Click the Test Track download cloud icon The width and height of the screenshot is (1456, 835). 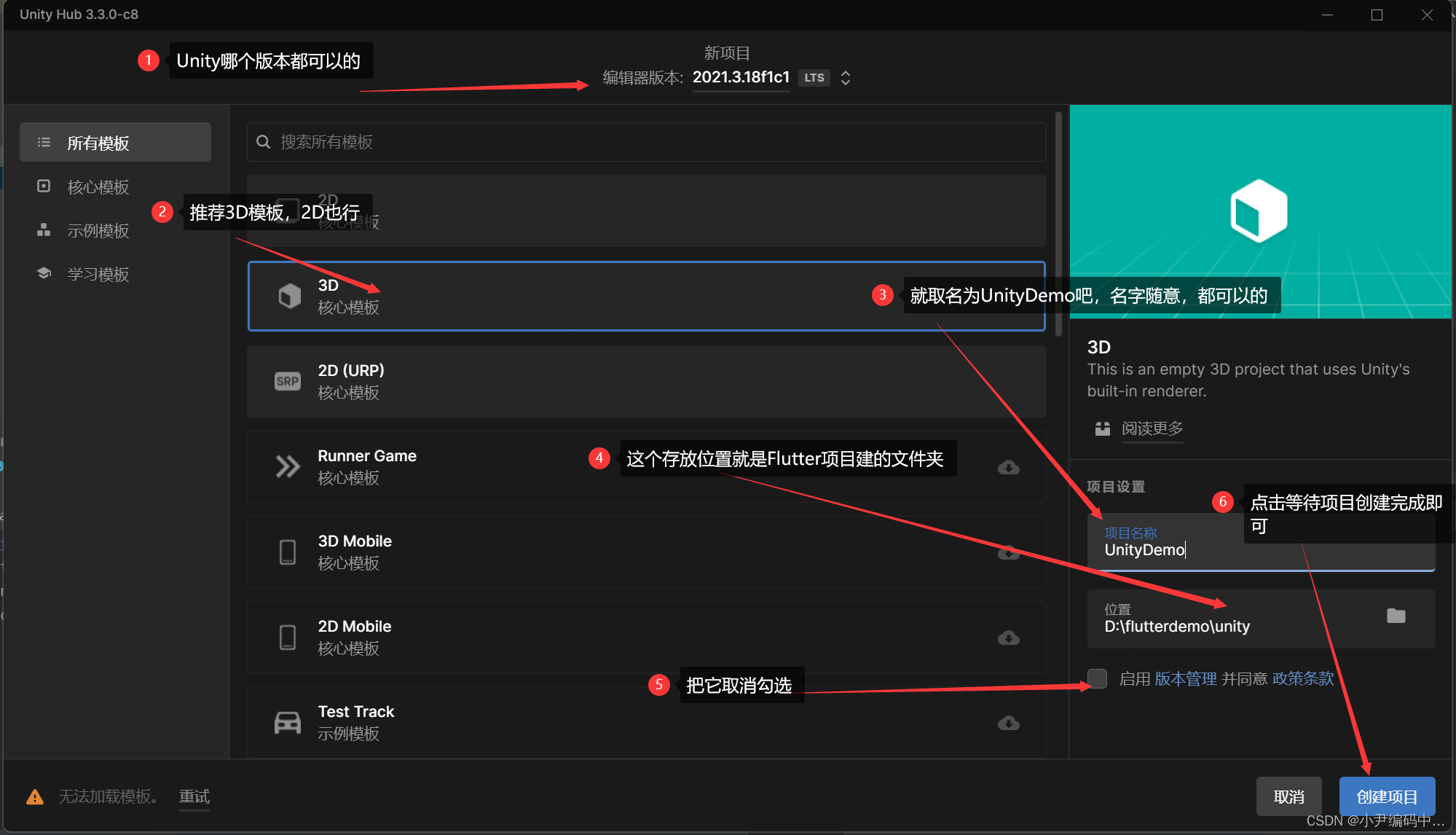(1008, 723)
